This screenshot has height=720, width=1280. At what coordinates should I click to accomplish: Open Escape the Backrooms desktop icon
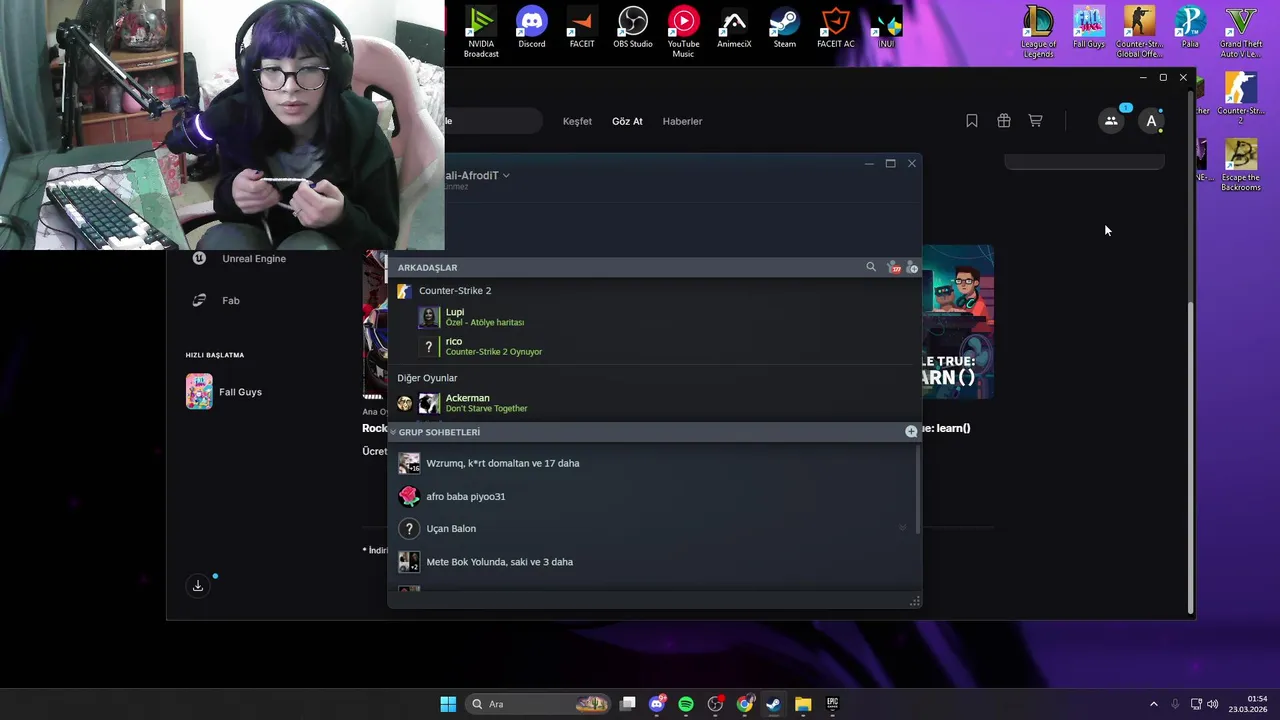[x=1241, y=165]
